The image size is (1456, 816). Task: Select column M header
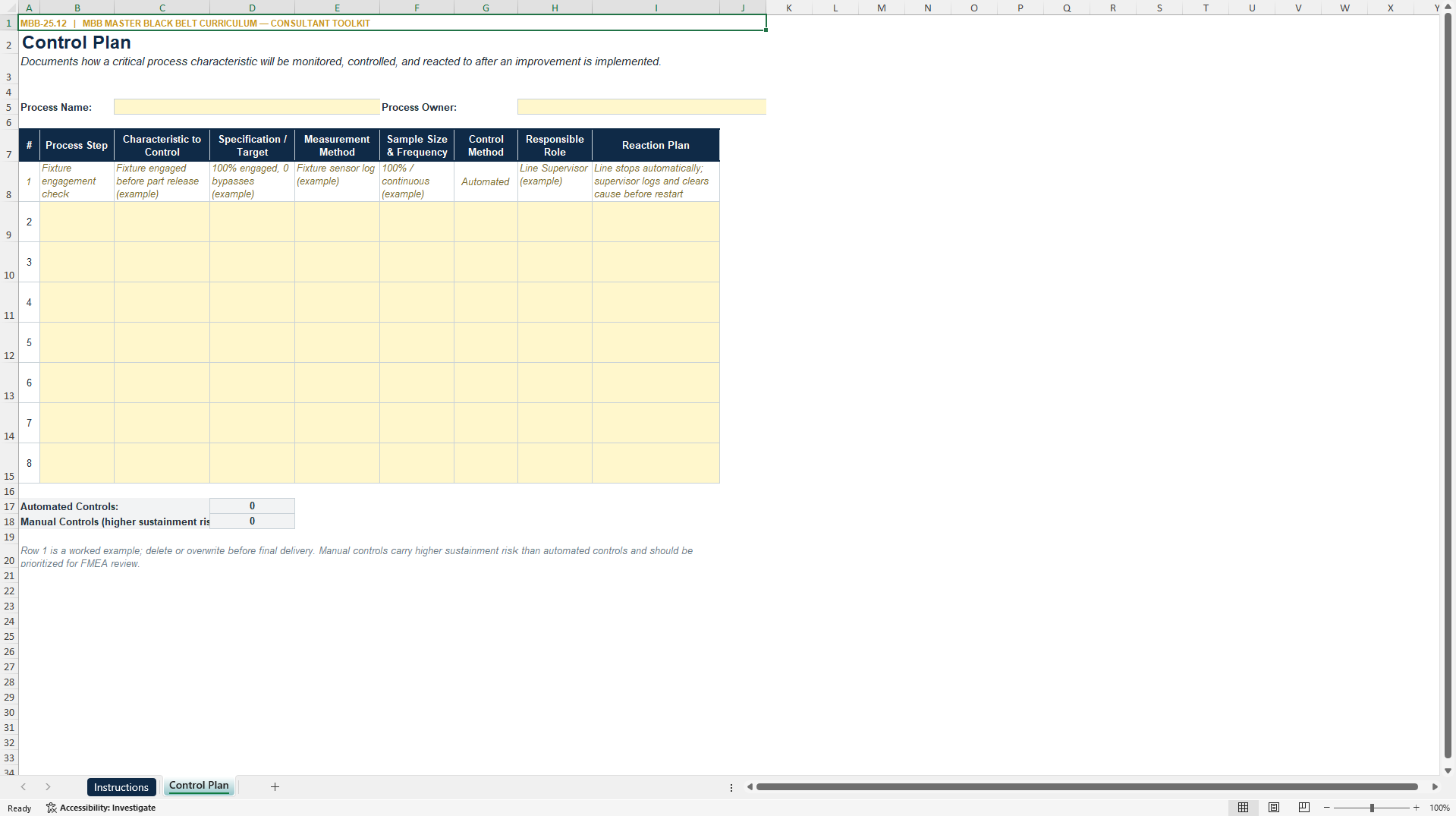pyautogui.click(x=882, y=8)
